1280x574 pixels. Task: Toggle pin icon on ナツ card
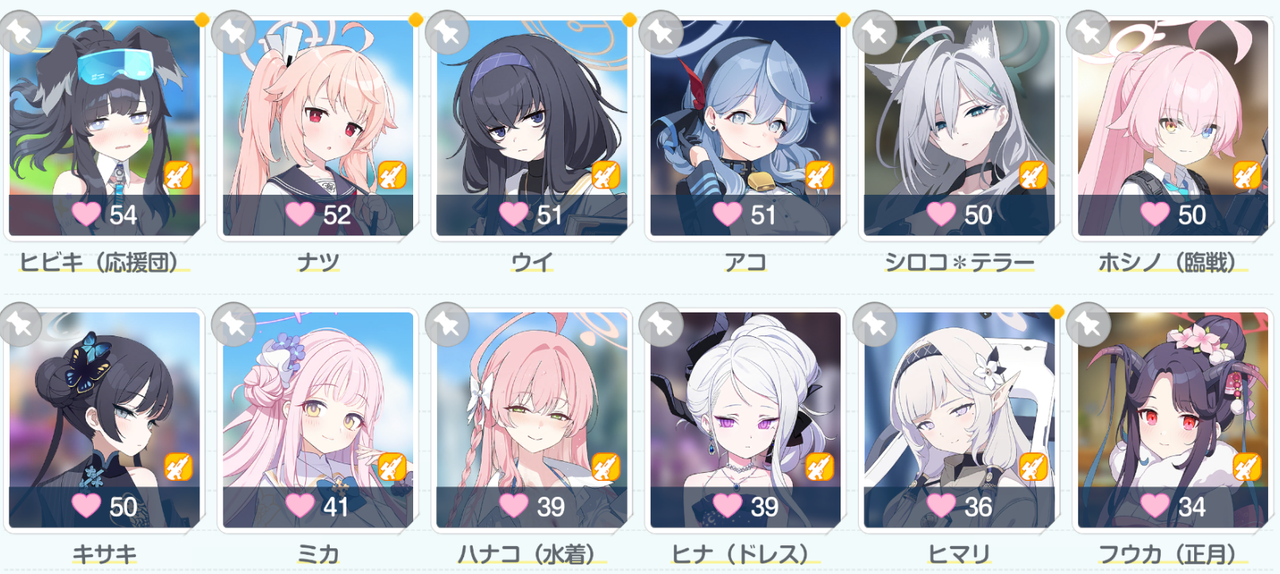234,32
